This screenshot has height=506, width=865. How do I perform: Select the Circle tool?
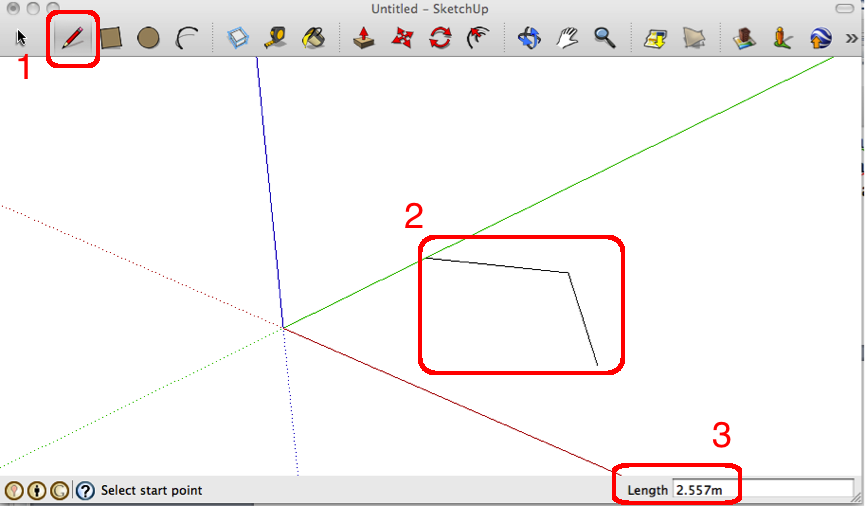tap(148, 39)
